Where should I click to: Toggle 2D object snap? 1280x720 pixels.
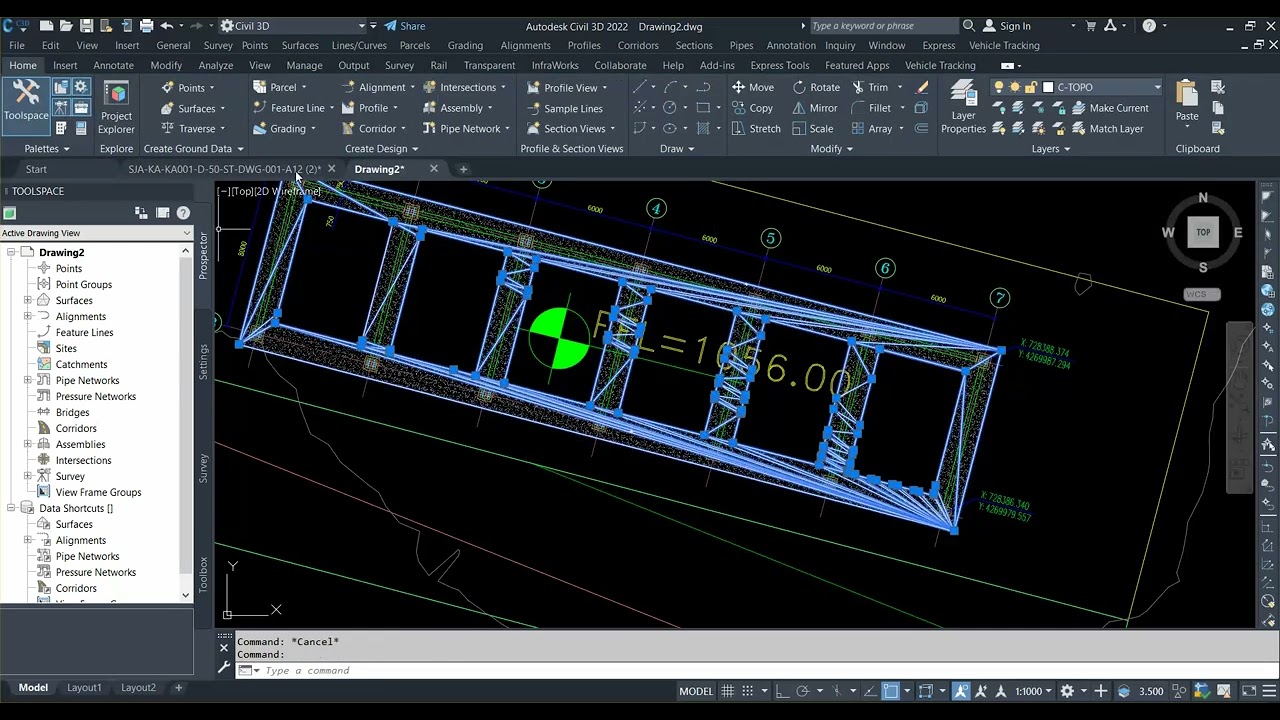point(890,691)
